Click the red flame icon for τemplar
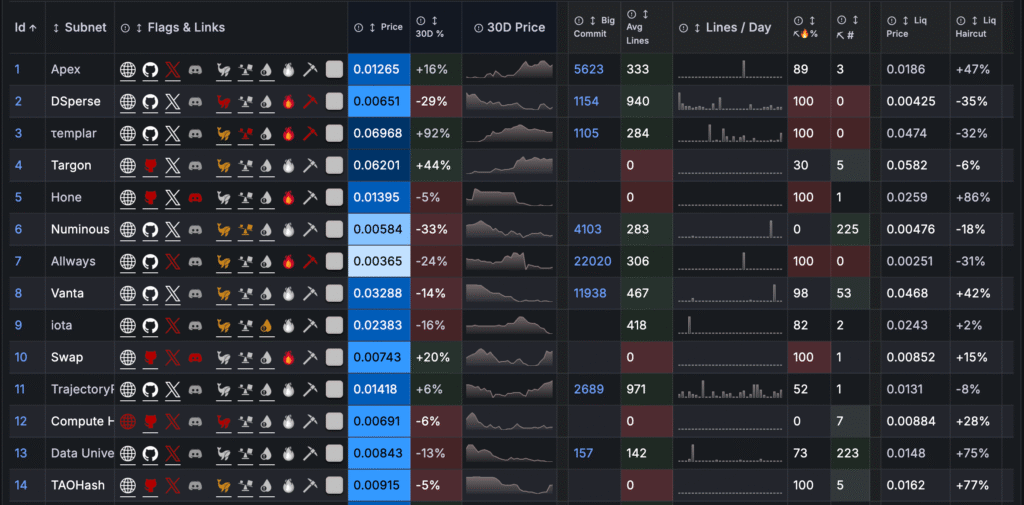The height and width of the screenshot is (505, 1024). click(x=288, y=133)
